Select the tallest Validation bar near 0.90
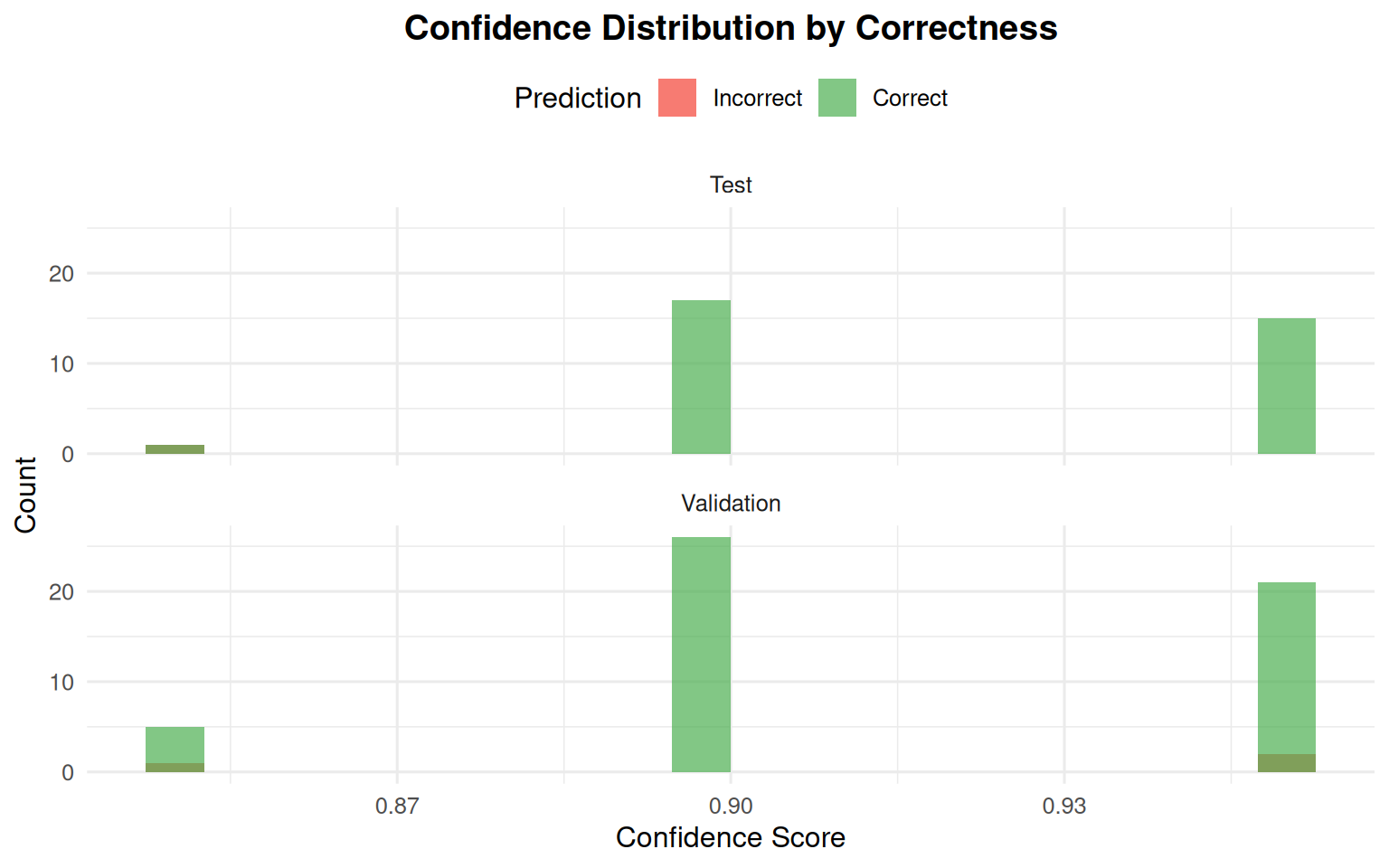The width and height of the screenshot is (1389, 868). pos(701,655)
